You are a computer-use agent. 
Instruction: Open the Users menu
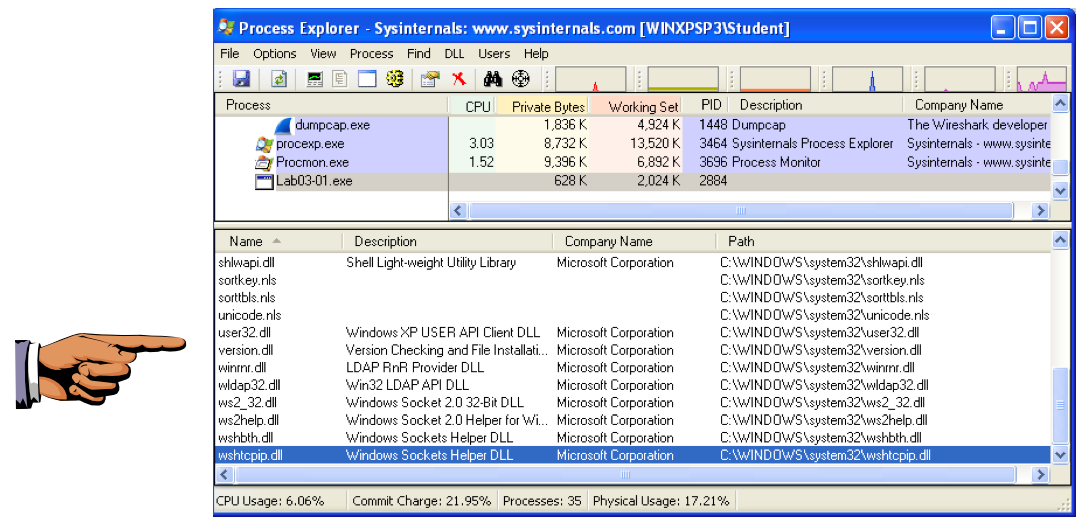coord(494,53)
